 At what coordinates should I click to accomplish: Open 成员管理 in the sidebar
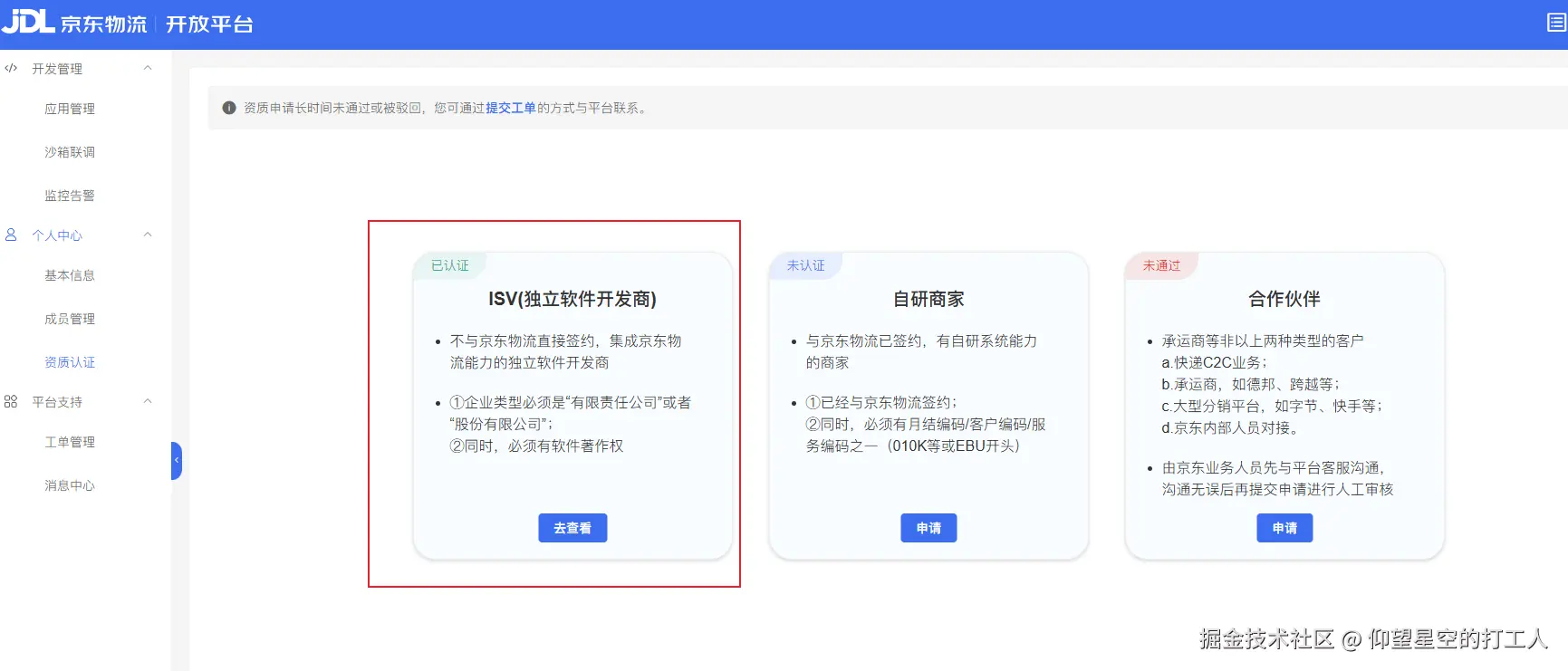click(x=70, y=319)
